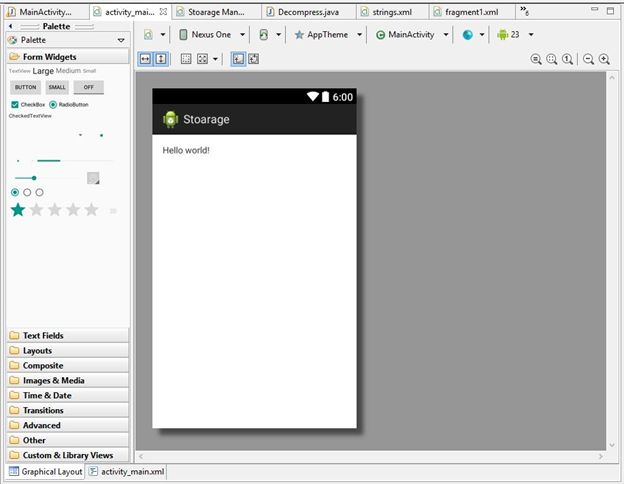Screen dimensions: 624x484
Task: Switch to the fragment1.xml tab
Action: [472, 12]
